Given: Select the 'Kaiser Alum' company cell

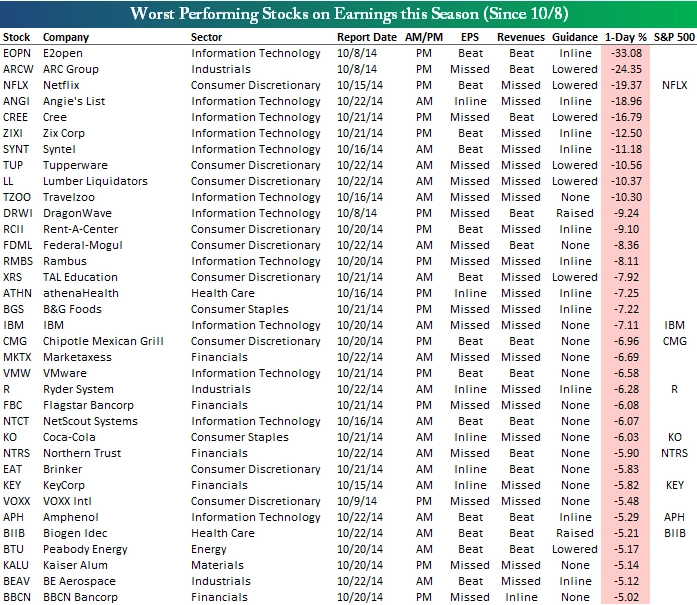Looking at the screenshot, I should (75, 565).
